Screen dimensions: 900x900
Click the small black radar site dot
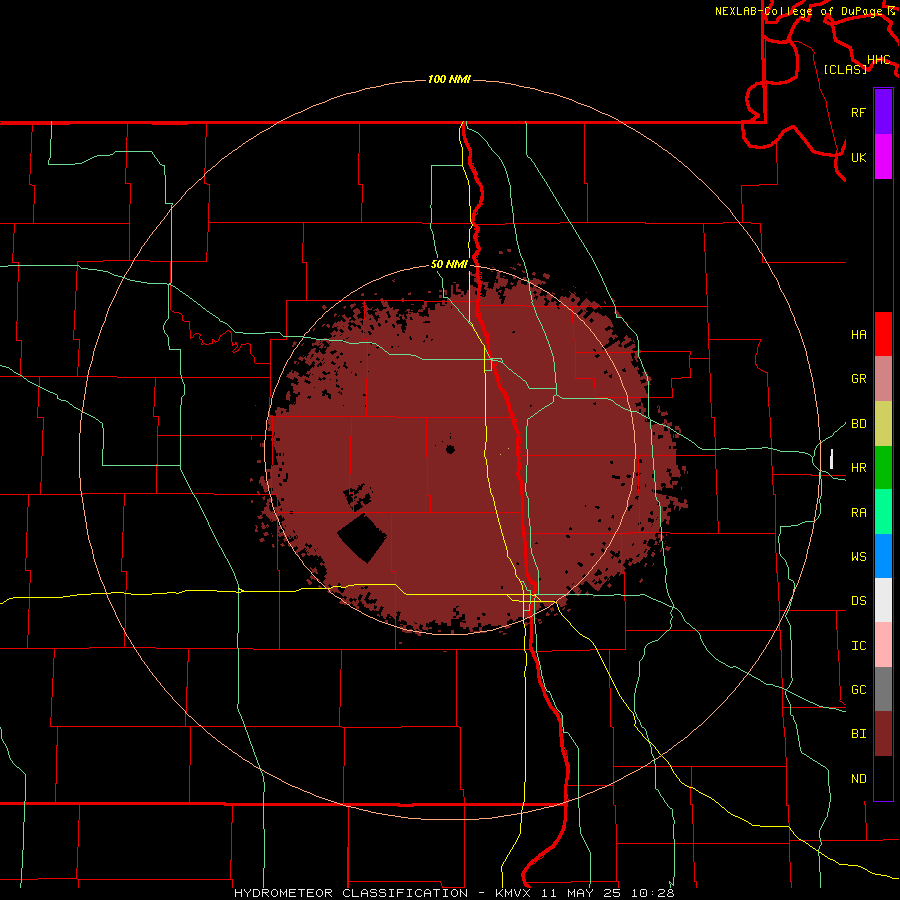[x=451, y=449]
